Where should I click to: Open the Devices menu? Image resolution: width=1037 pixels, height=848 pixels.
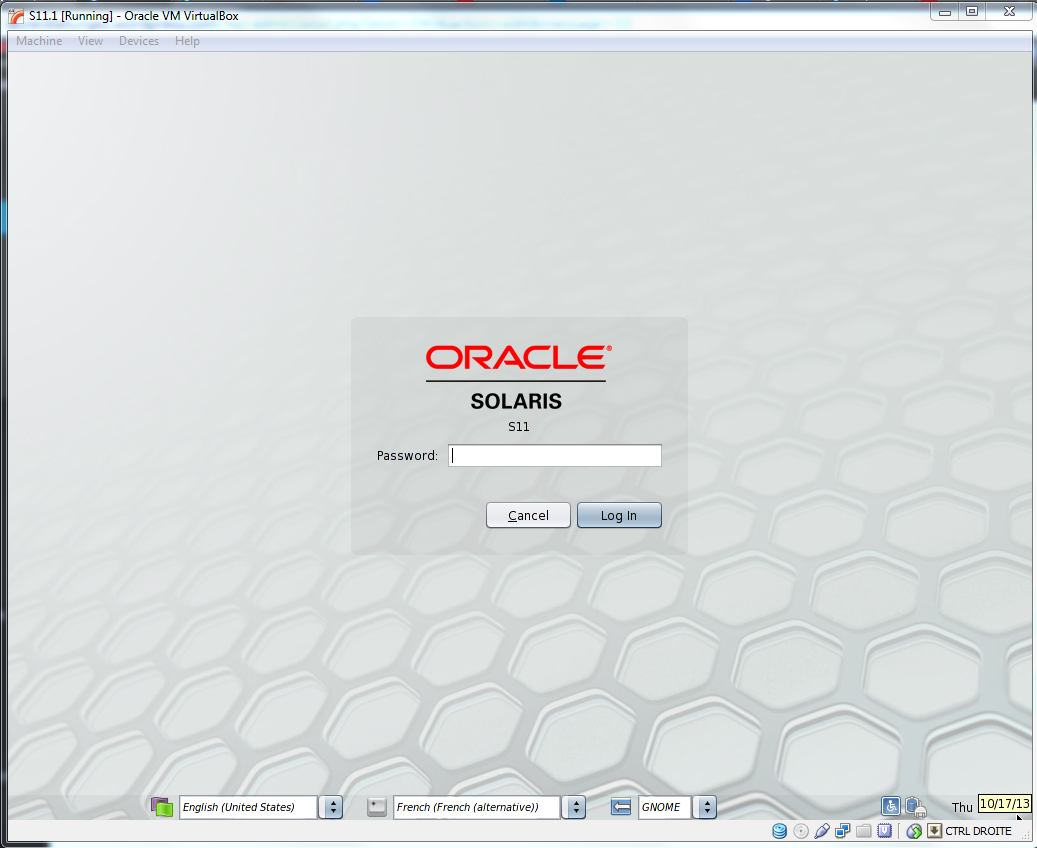(x=139, y=41)
